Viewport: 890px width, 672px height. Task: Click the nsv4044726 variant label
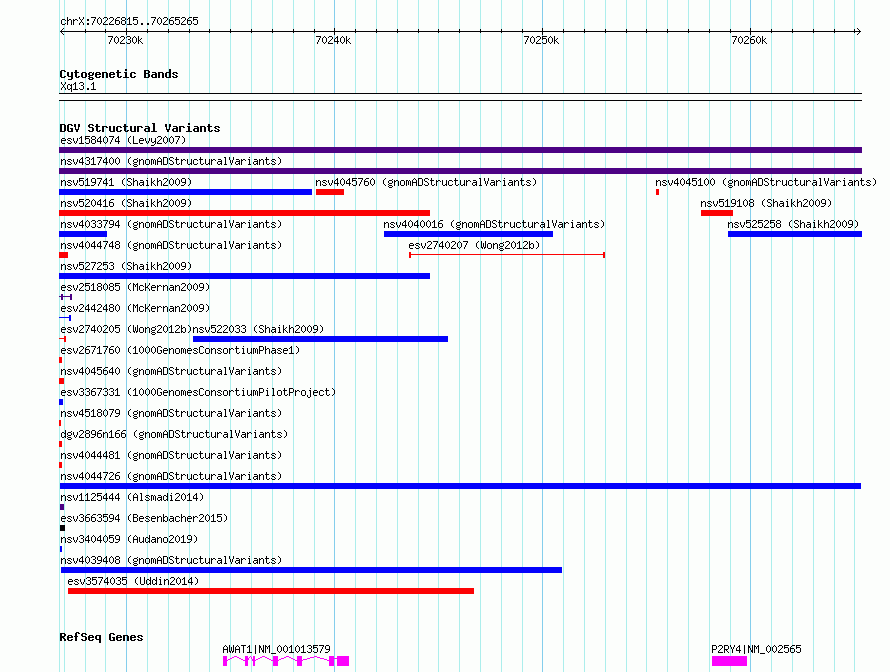[171, 476]
